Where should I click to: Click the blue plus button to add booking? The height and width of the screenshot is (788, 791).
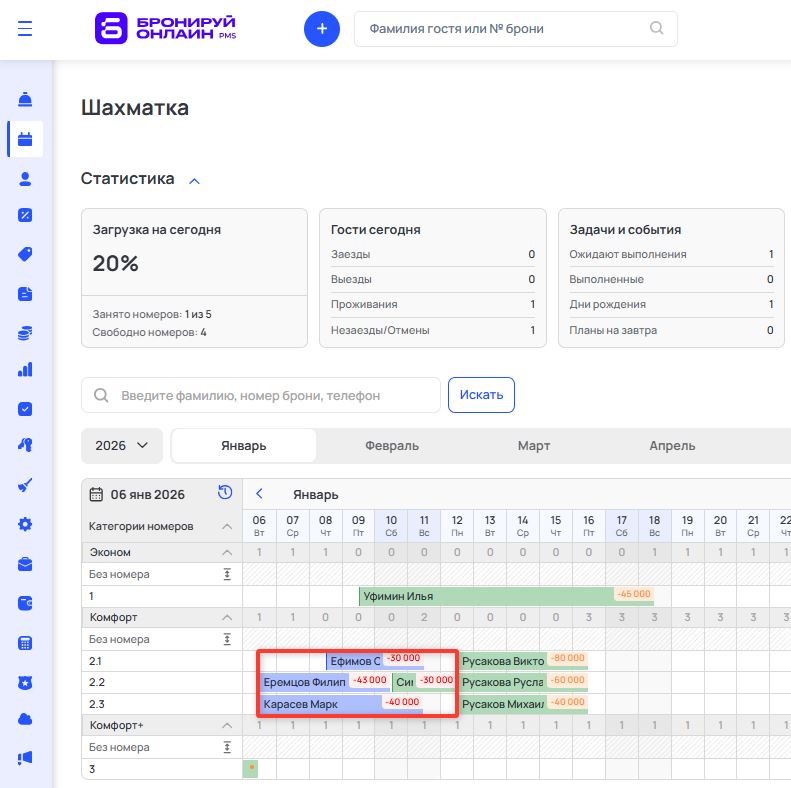click(x=321, y=29)
